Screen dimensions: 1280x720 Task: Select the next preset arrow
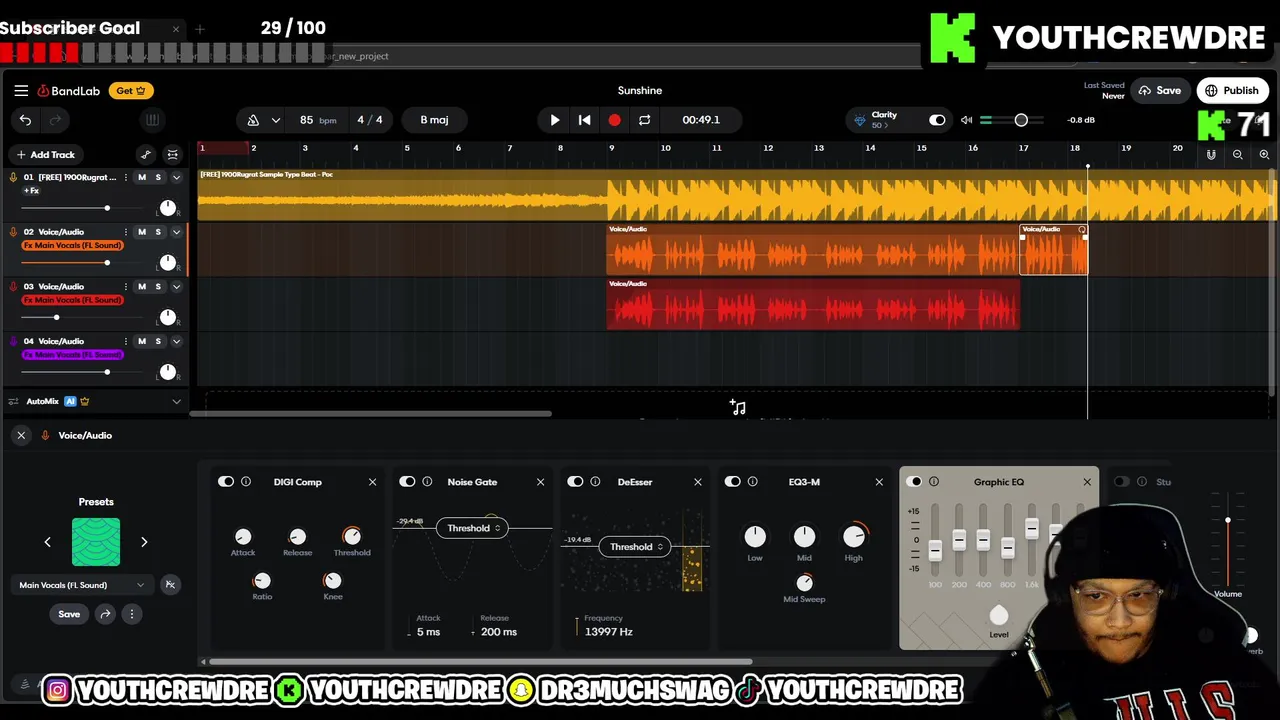(144, 542)
